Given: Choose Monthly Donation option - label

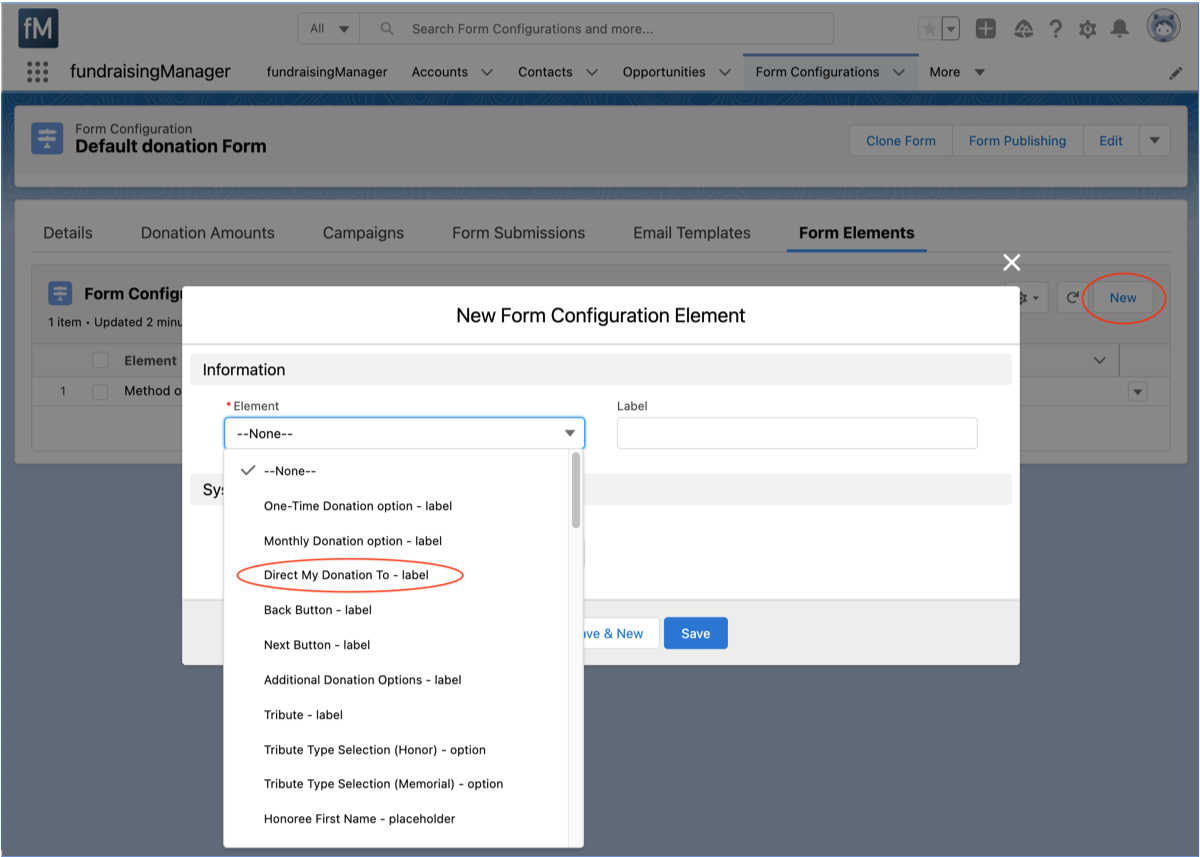Looking at the screenshot, I should tap(398, 541).
